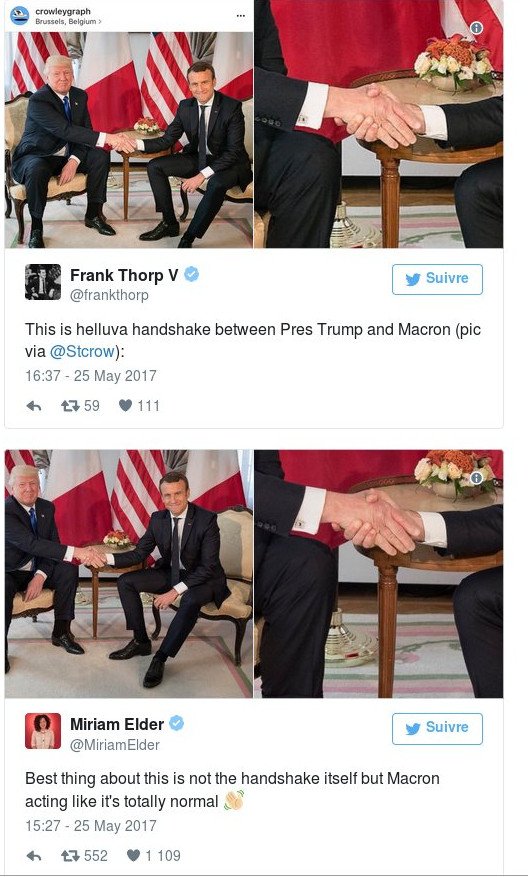This screenshot has height=877, width=528.
Task: Retweet Miriam Elder's tweet
Action: click(x=70, y=855)
